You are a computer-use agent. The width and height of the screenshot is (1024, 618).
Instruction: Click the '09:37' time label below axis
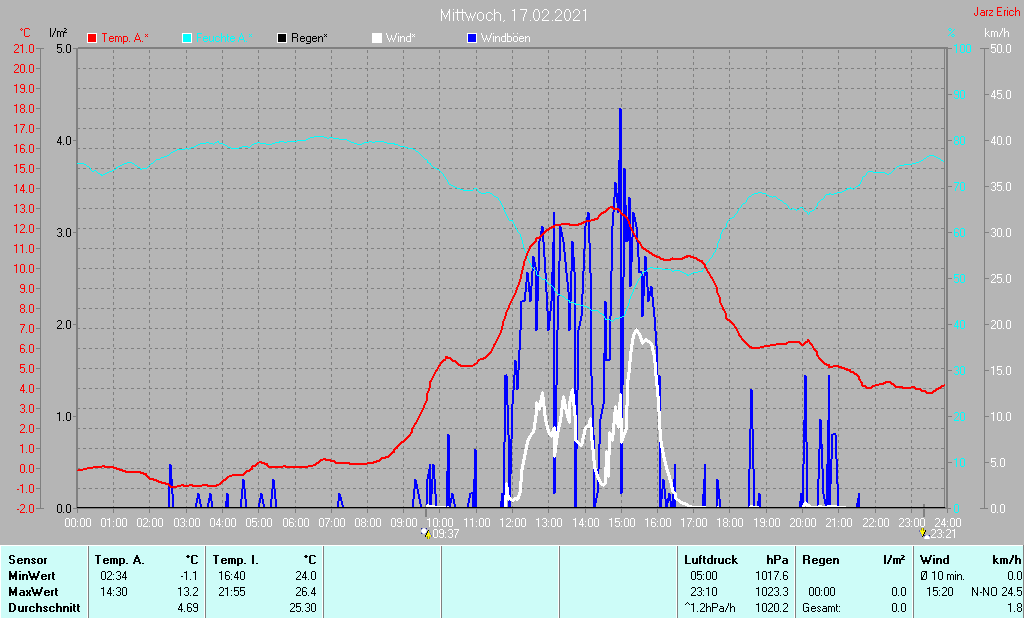tap(446, 534)
